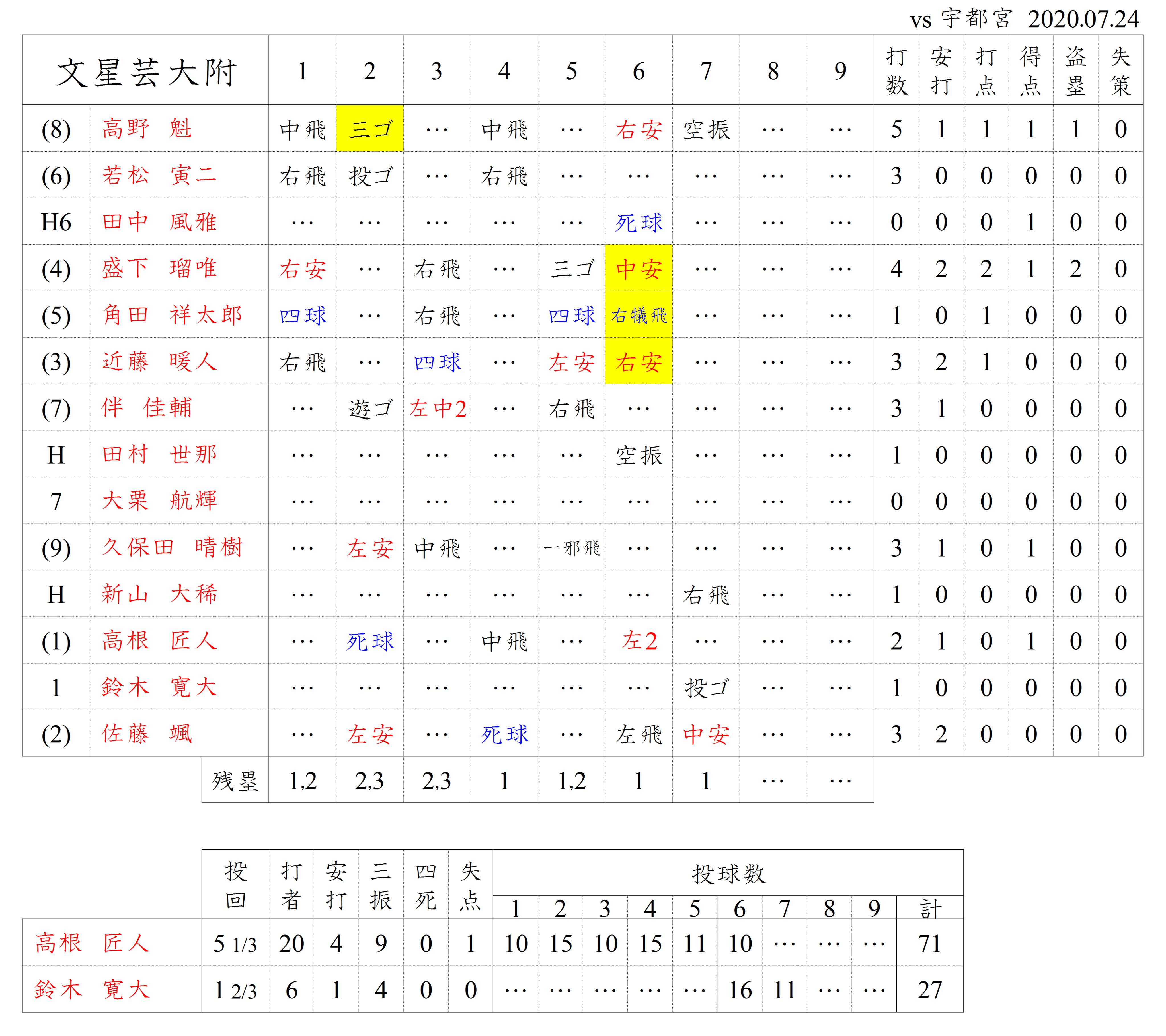Click the red 左中2 cell
Image resolution: width=1166 pixels, height=1036 pixels.
[438, 408]
